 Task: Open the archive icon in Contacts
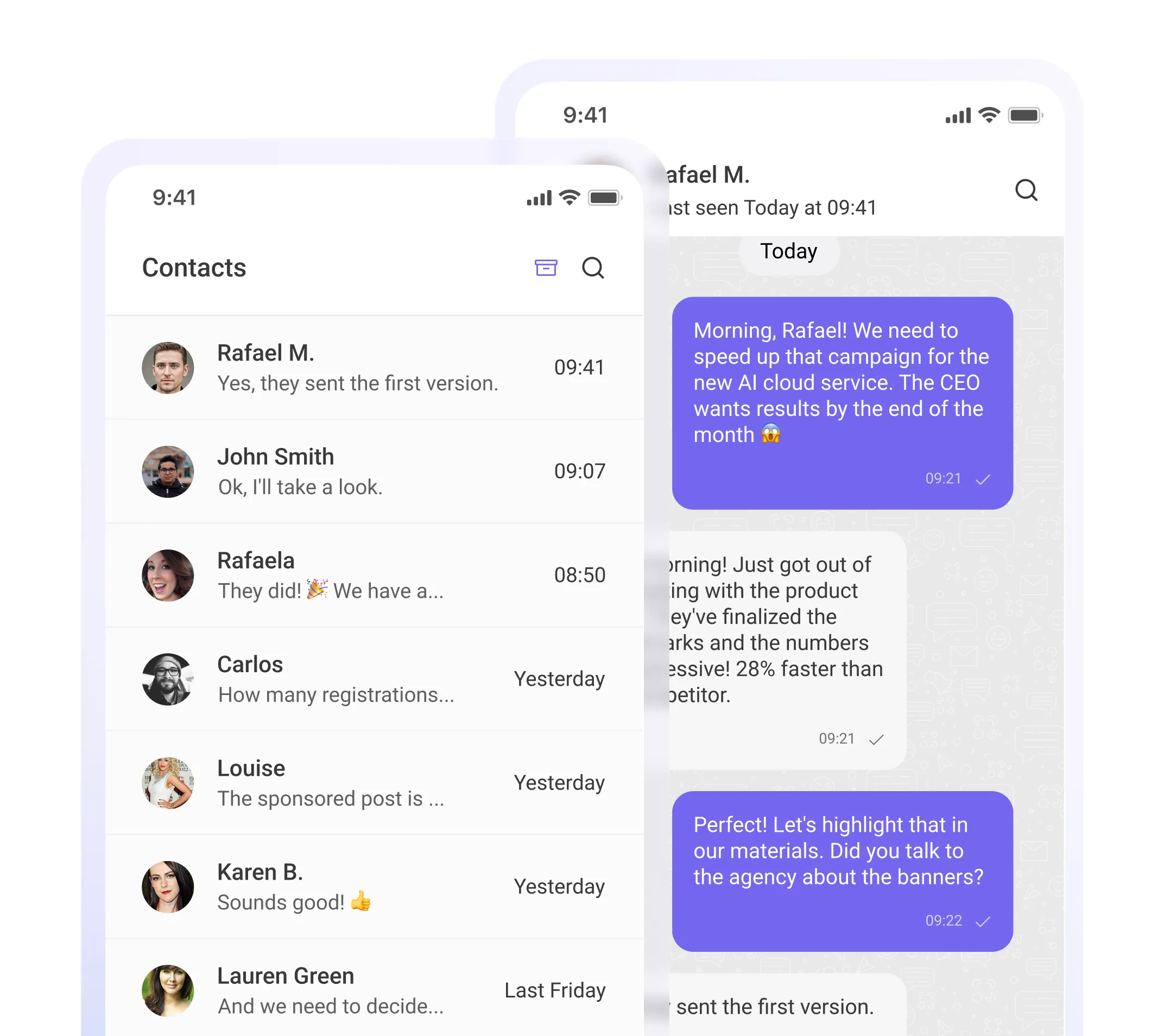(546, 268)
